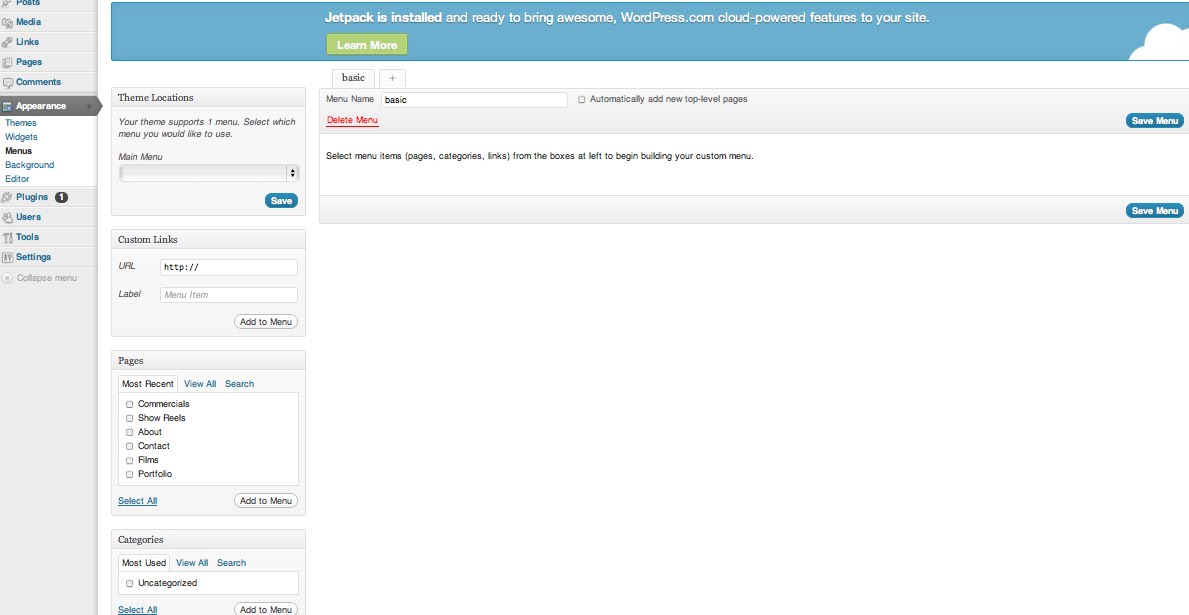This screenshot has width=1189, height=615.
Task: Open Themes submenu item
Action: [20, 123]
